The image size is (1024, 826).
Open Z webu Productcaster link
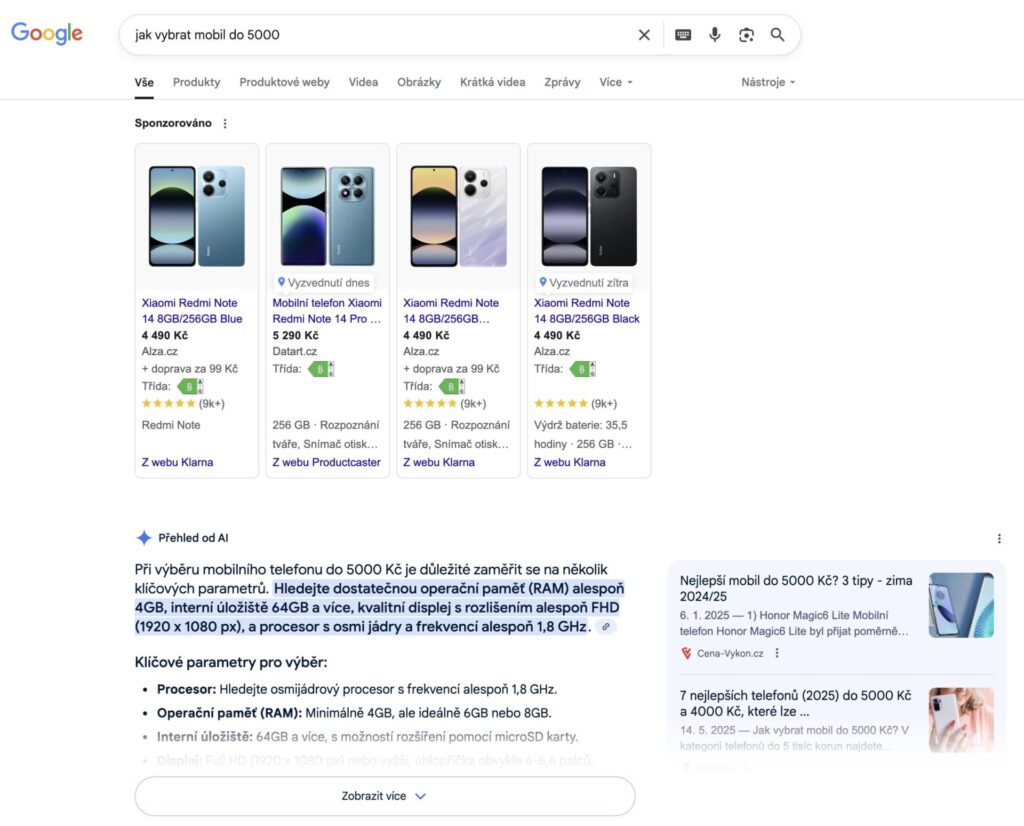pos(327,462)
